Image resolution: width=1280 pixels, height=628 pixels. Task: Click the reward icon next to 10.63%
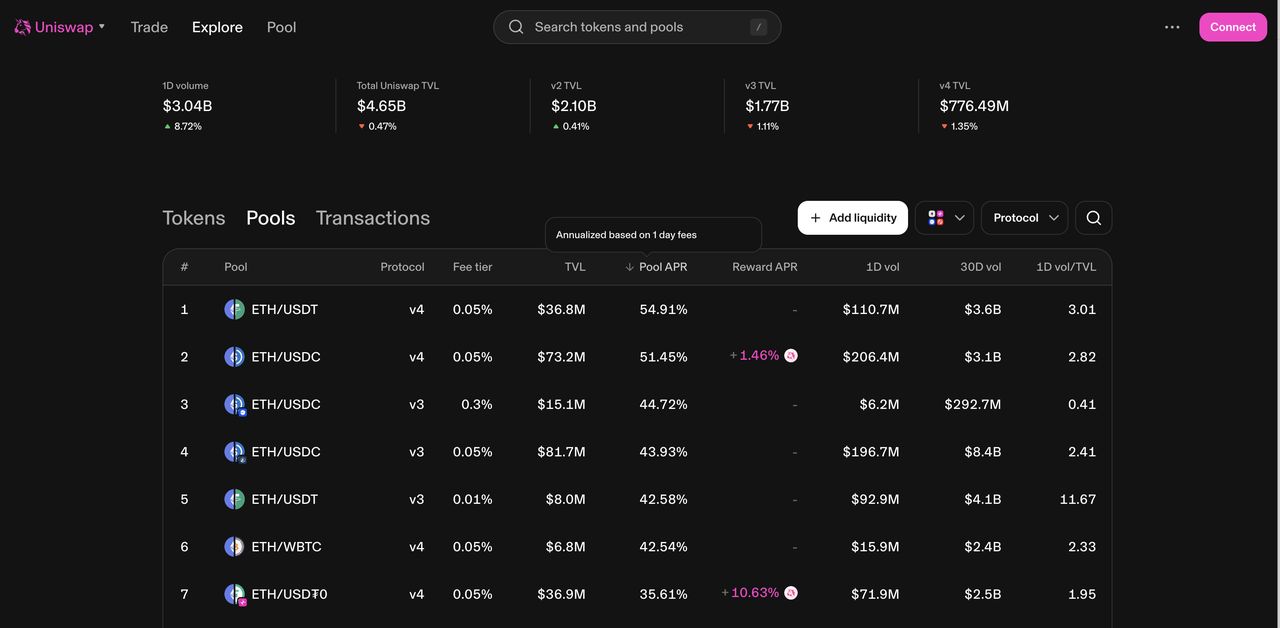click(x=791, y=593)
